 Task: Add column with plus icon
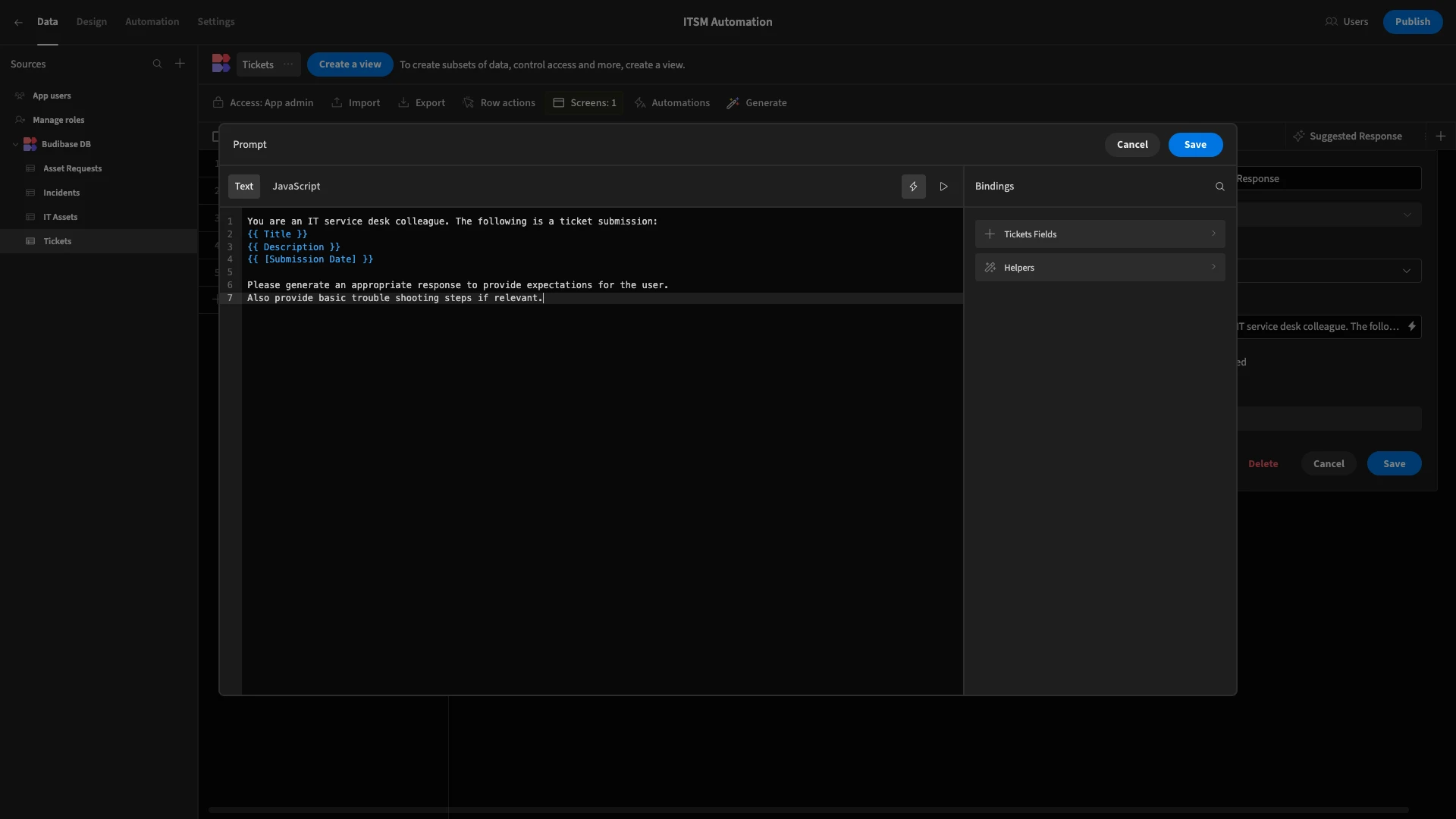1441,136
